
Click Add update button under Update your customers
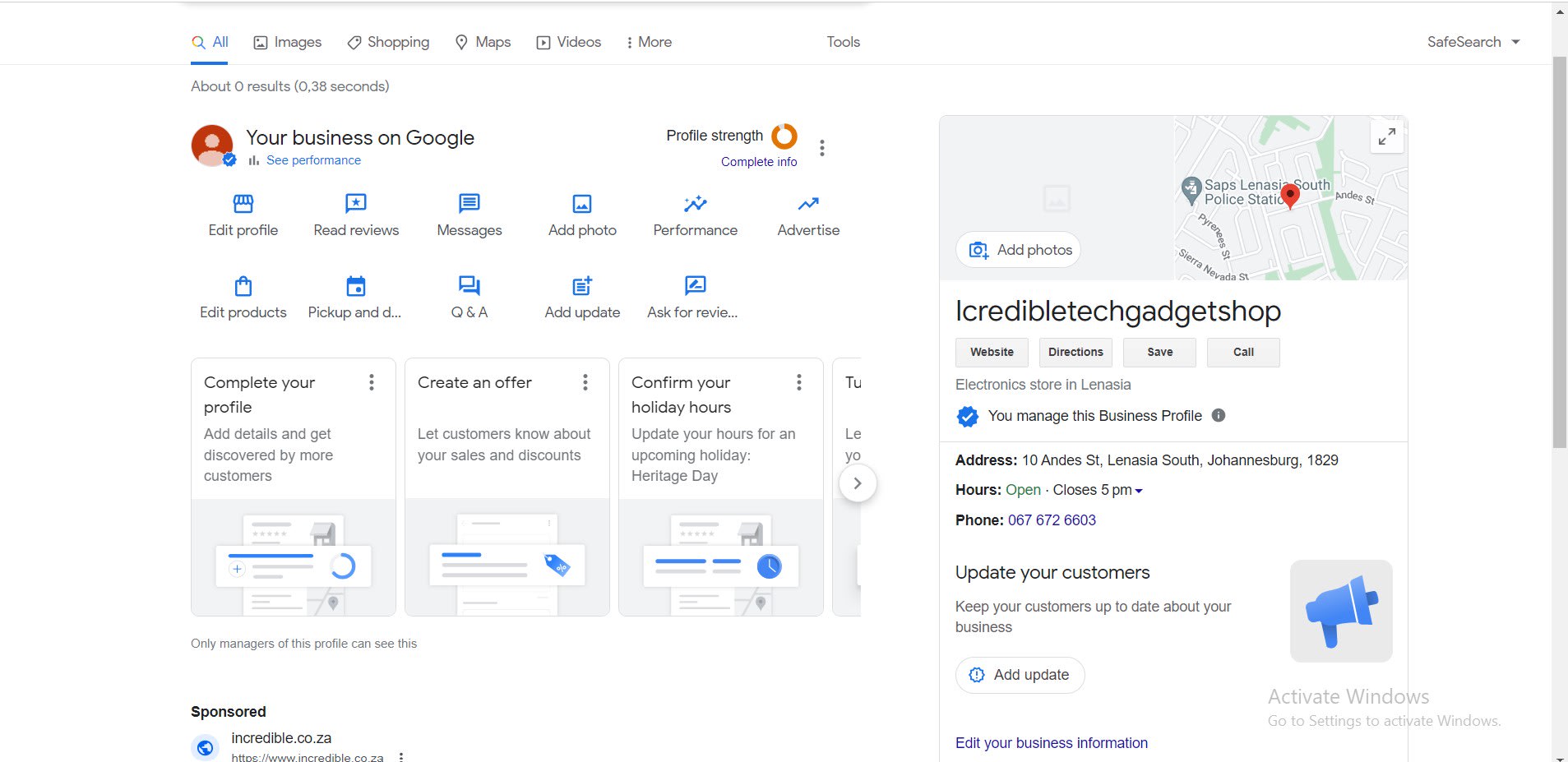tap(1020, 675)
